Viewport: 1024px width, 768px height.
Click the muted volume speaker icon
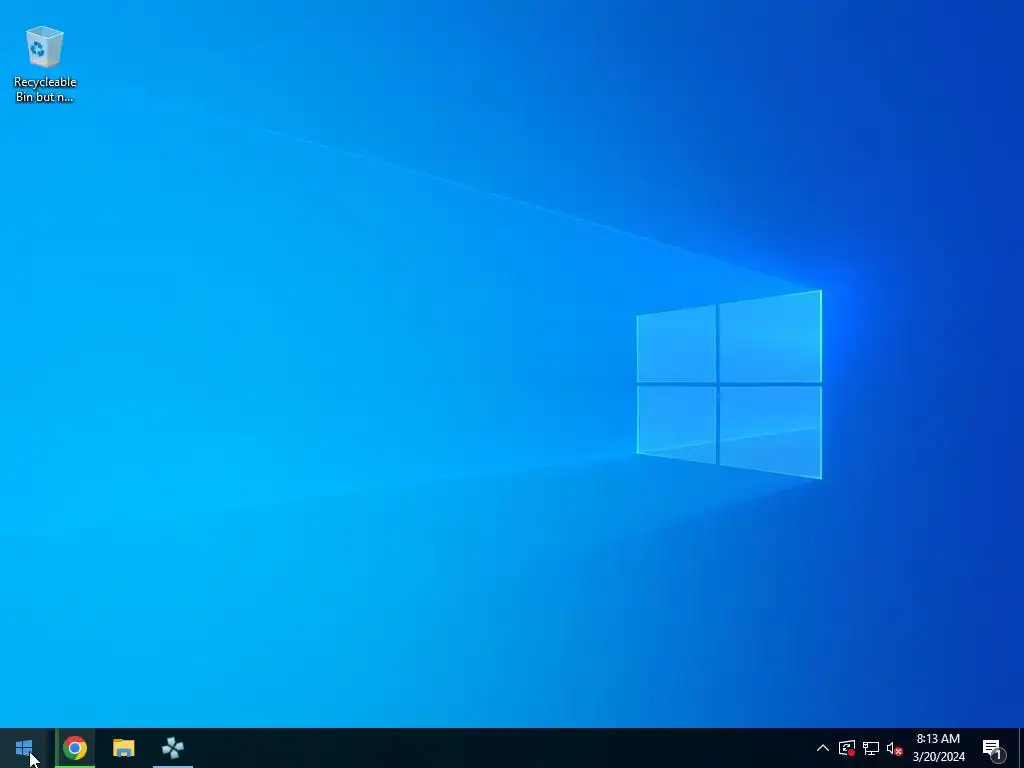[x=894, y=748]
